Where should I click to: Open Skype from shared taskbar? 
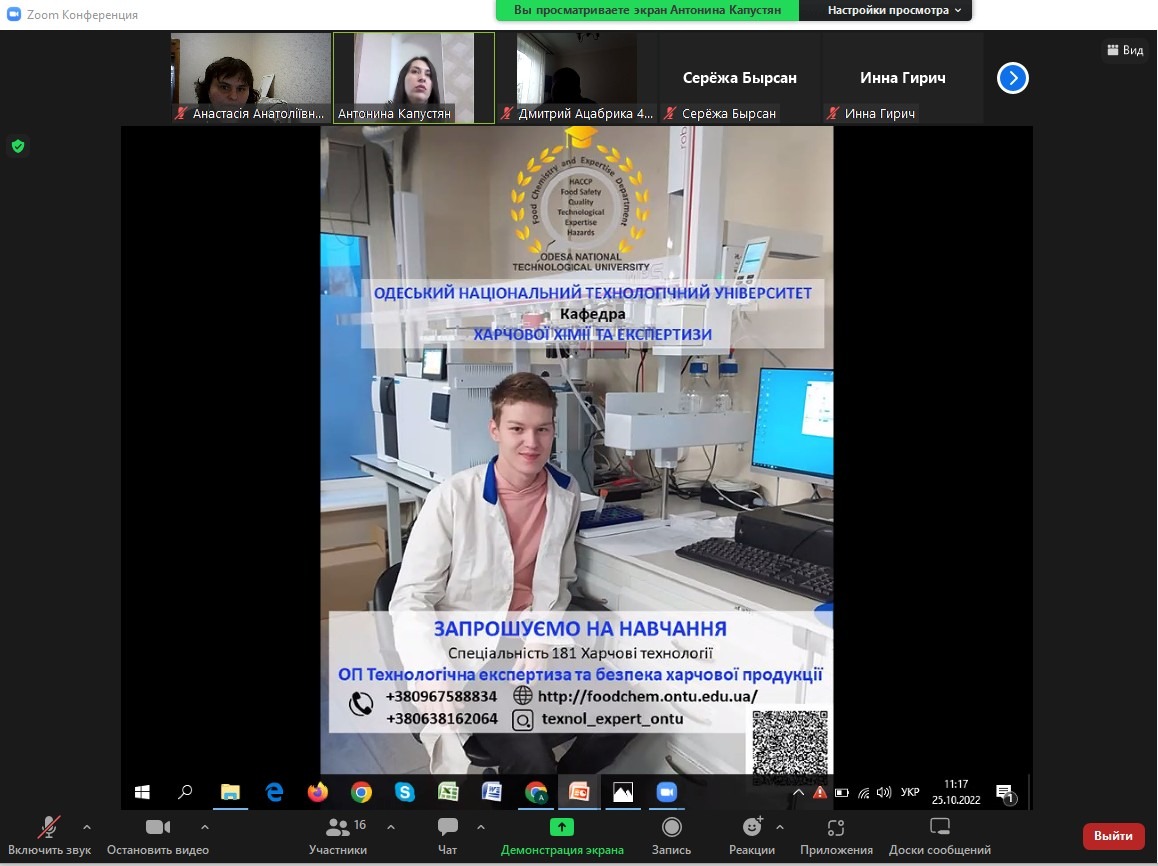405,792
